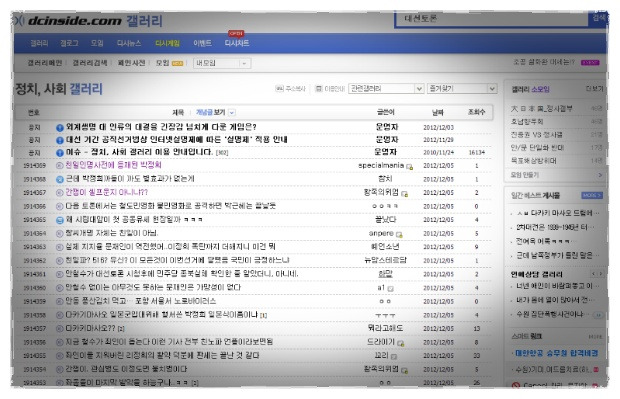The height and width of the screenshot is (399, 620).
Task: Open the notice post about 정치, 사회 갤러리 이용 안내
Action: (139, 152)
